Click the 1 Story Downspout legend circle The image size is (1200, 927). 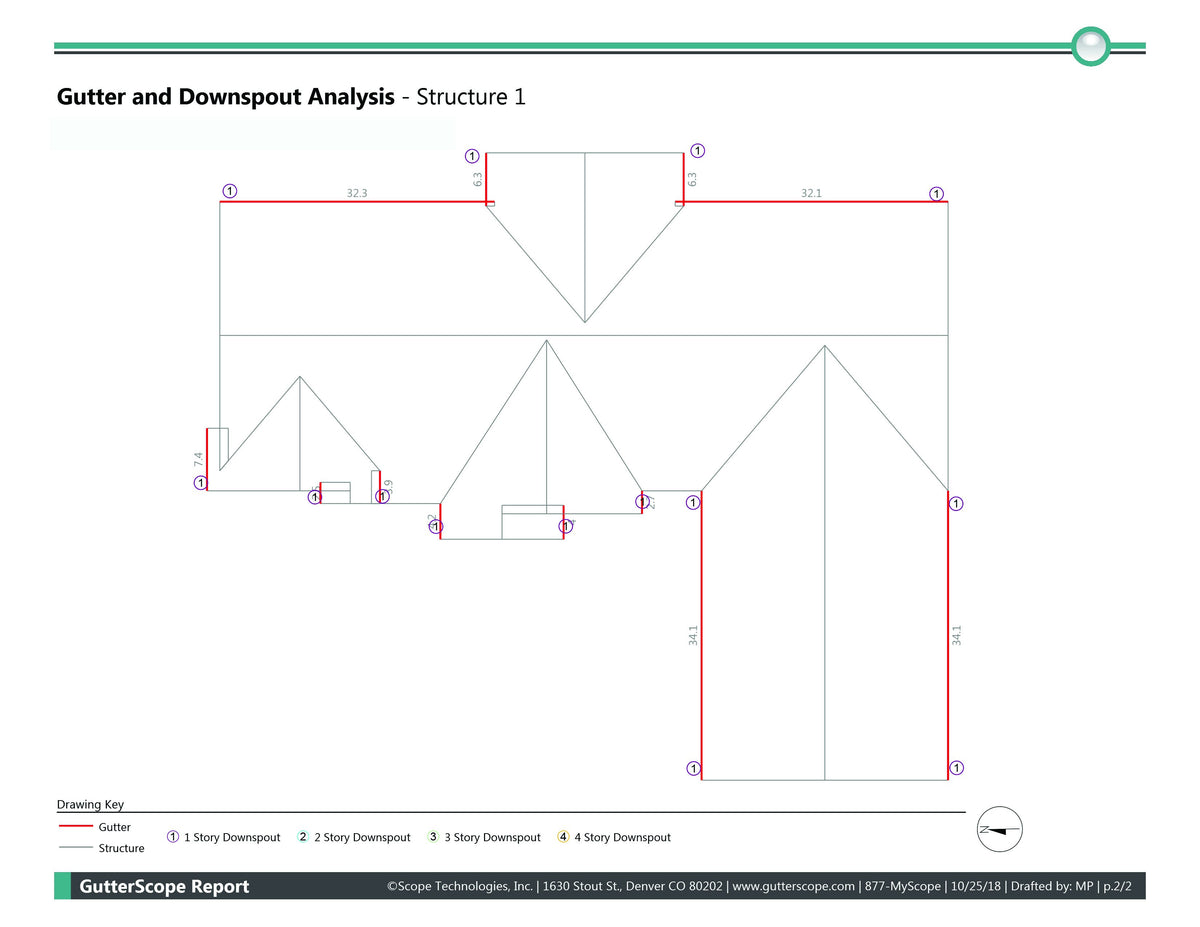coord(173,837)
